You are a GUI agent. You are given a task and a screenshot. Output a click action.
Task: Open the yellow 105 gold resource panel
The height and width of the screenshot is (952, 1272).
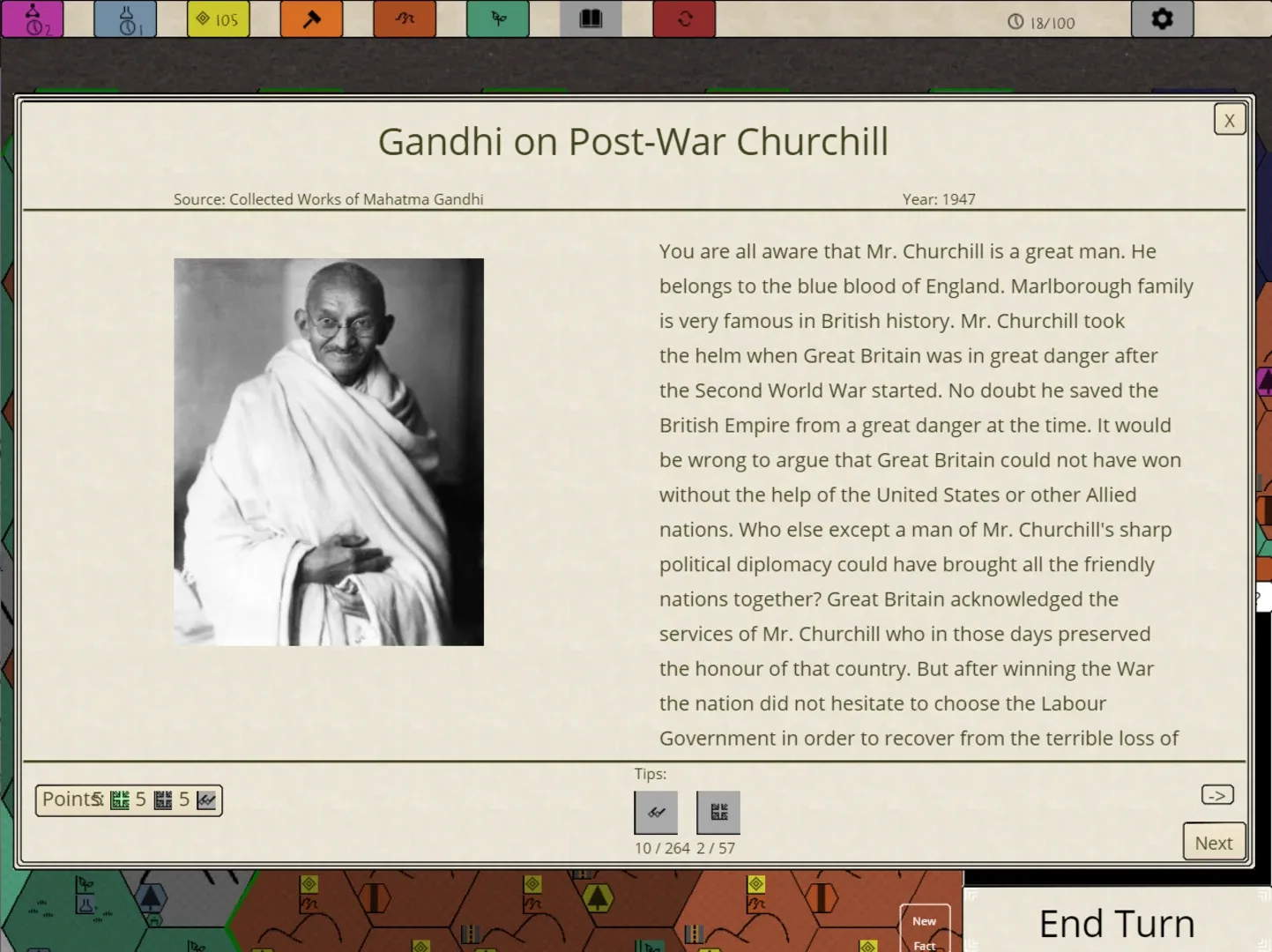[x=218, y=19]
